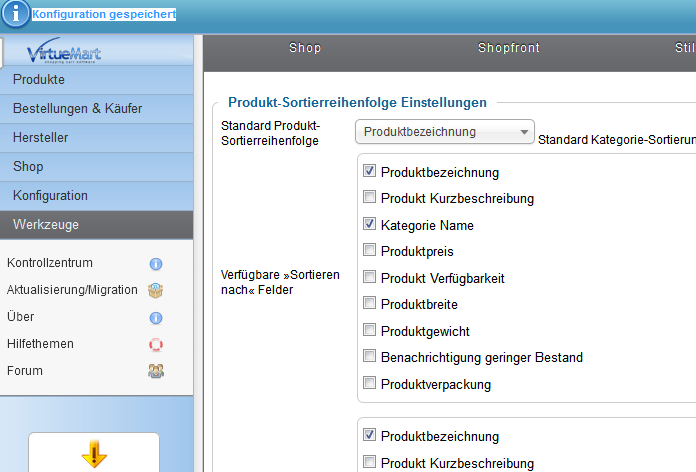Screen dimensions: 696x472
Task: Switch to the Shop tab
Action: point(305,47)
